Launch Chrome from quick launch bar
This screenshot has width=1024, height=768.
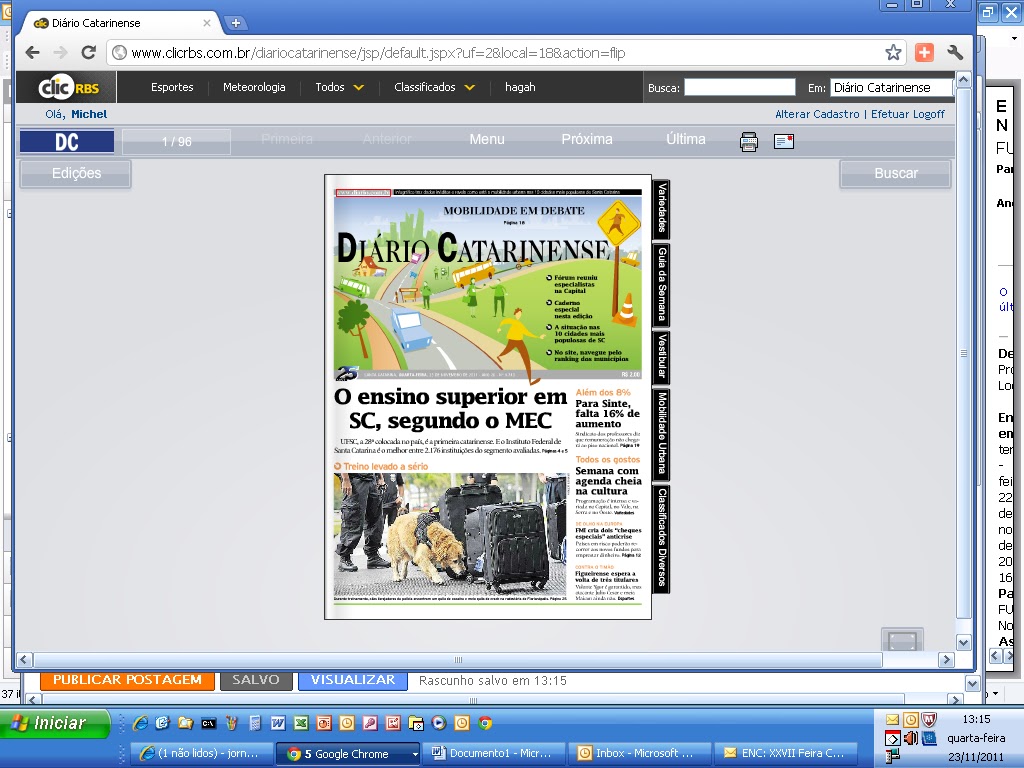point(485,723)
